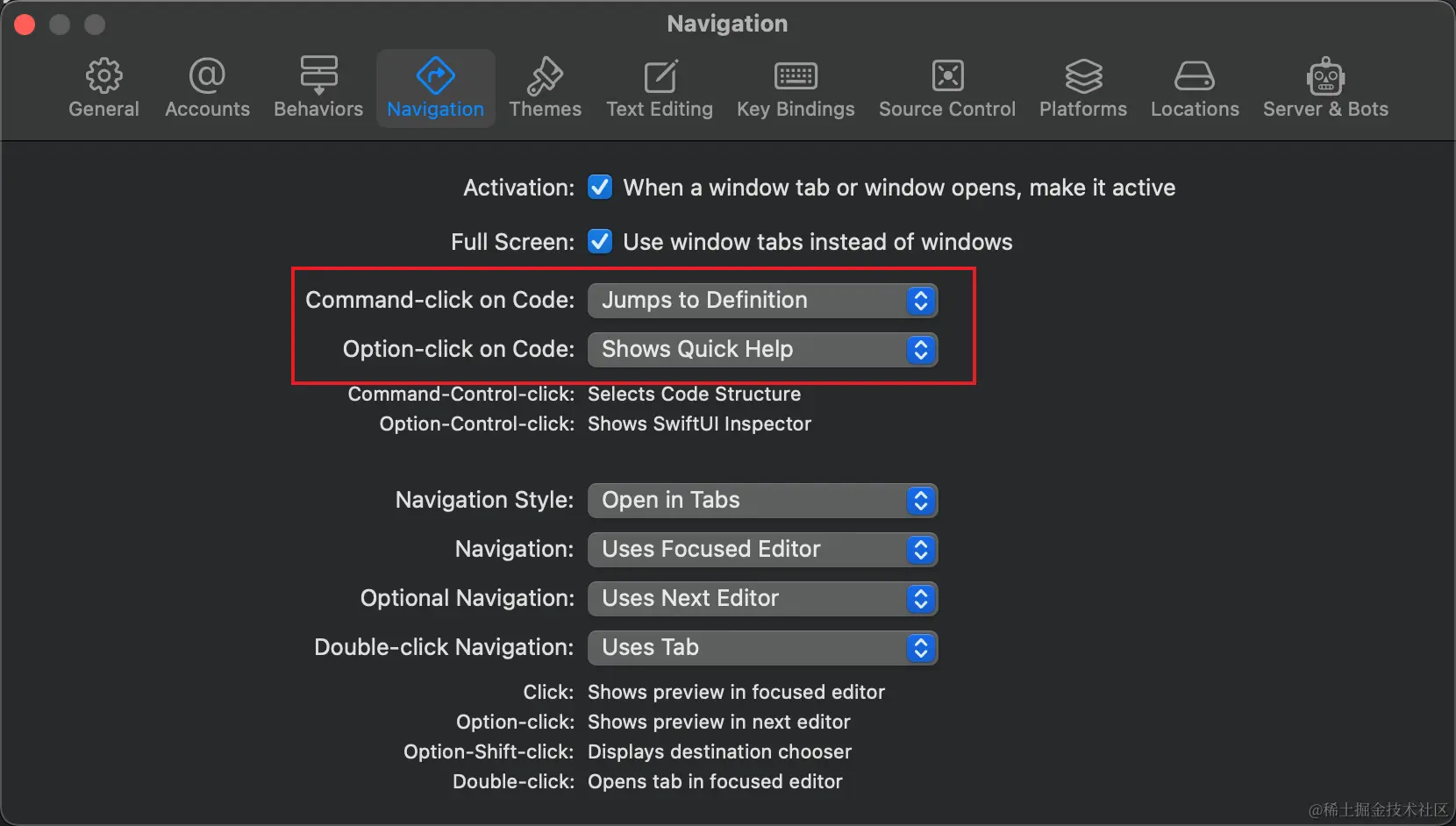This screenshot has width=1456, height=826.
Task: Open Server & Bots robot icon
Action: coord(1325,76)
